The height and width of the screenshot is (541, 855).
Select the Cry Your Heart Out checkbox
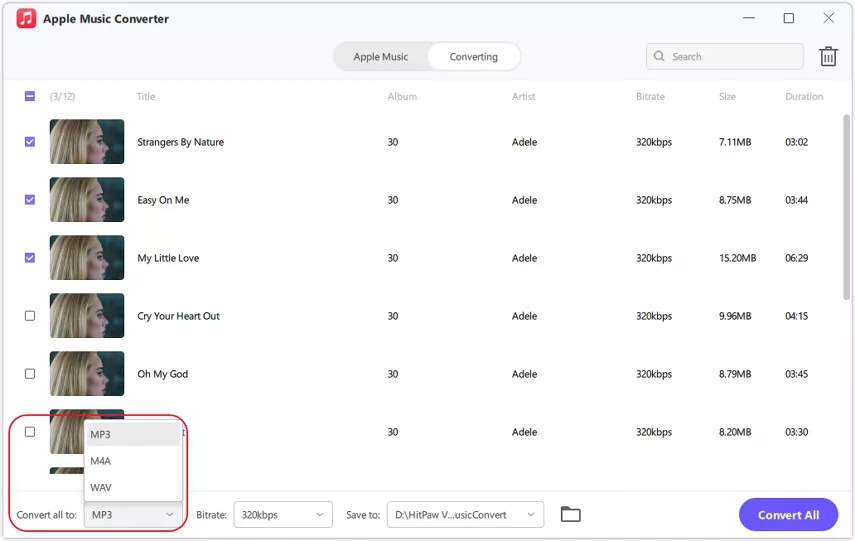point(30,316)
